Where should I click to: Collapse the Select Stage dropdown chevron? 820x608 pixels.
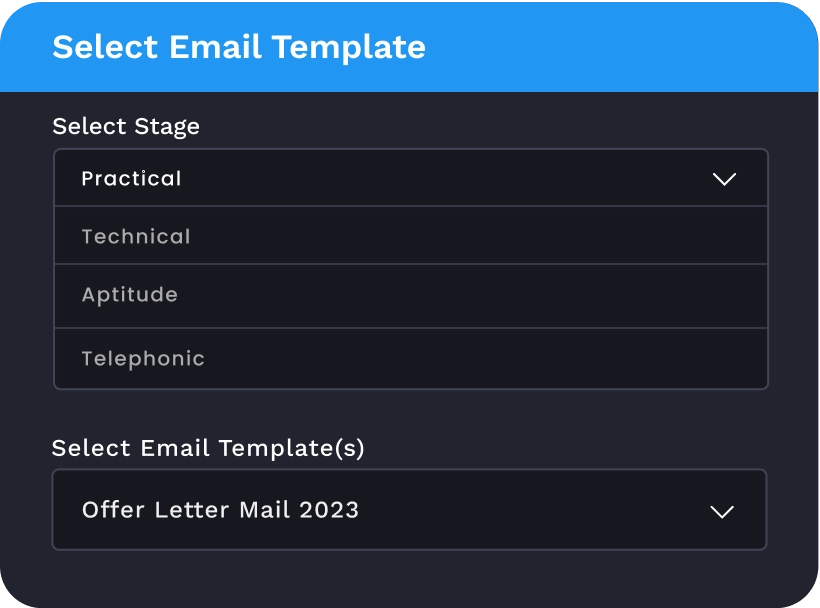coord(724,179)
